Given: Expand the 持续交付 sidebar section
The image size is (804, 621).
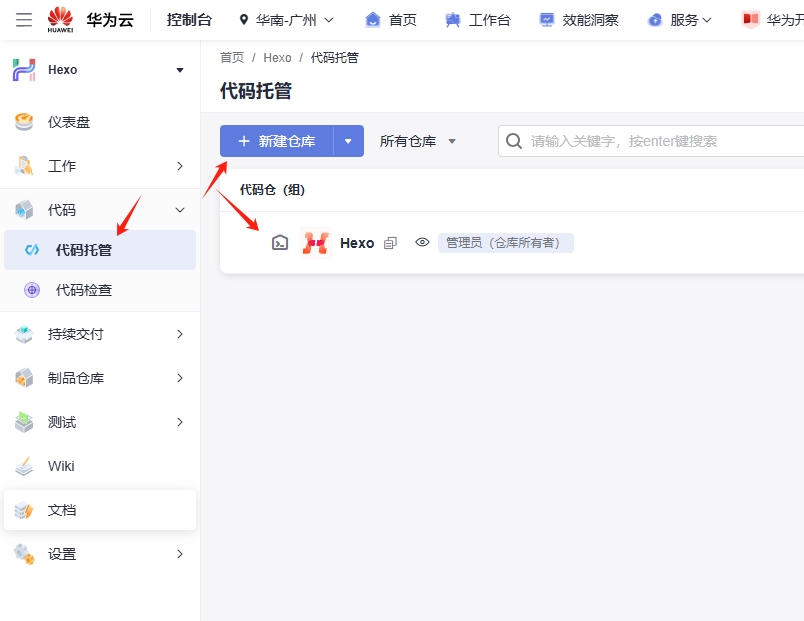Looking at the screenshot, I should pyautogui.click(x=180, y=334).
